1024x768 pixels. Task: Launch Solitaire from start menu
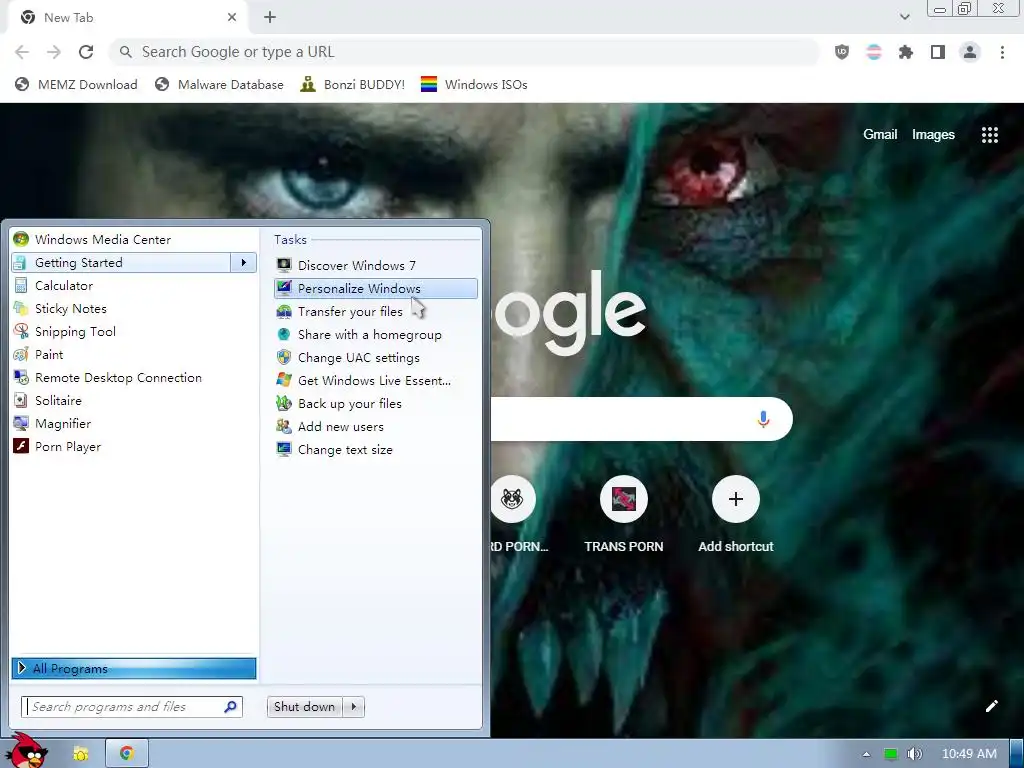point(134,400)
